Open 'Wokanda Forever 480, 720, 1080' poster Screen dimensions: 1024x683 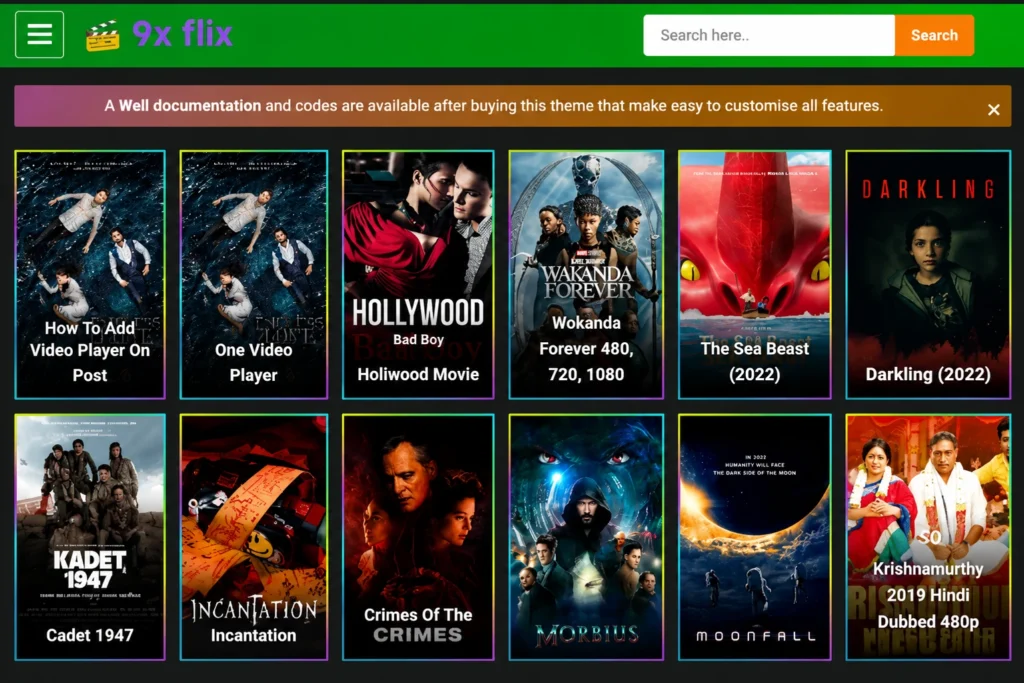[x=586, y=274]
